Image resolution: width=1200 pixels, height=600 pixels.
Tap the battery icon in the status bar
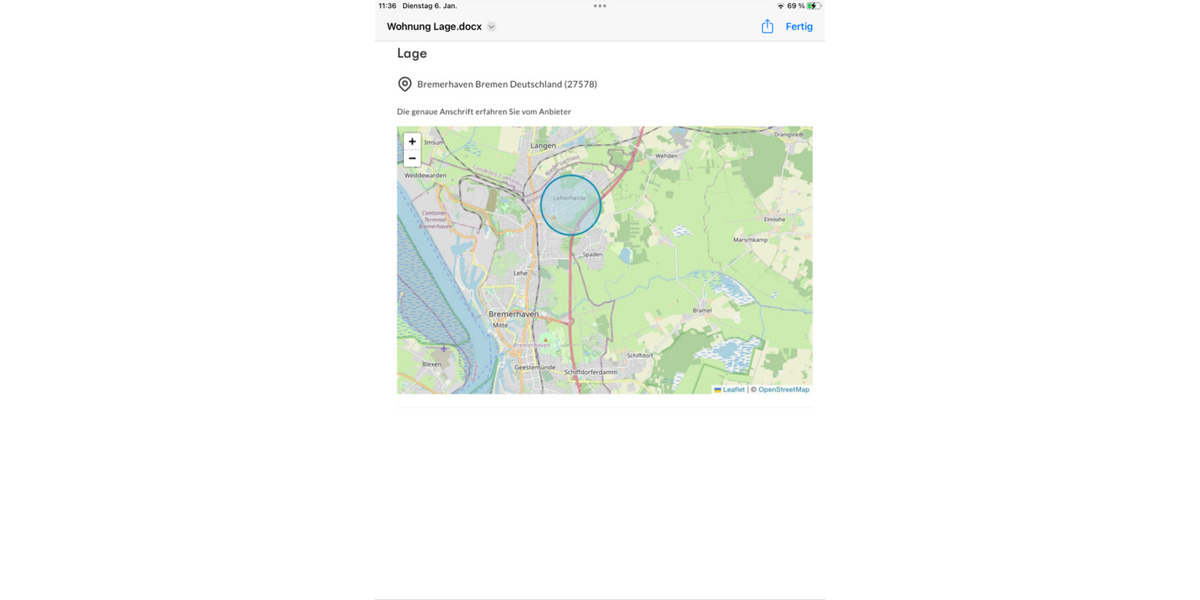coord(814,6)
